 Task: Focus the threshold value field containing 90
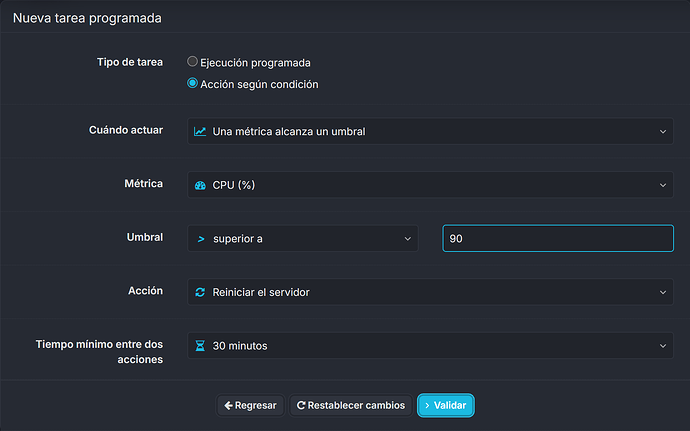(558, 239)
